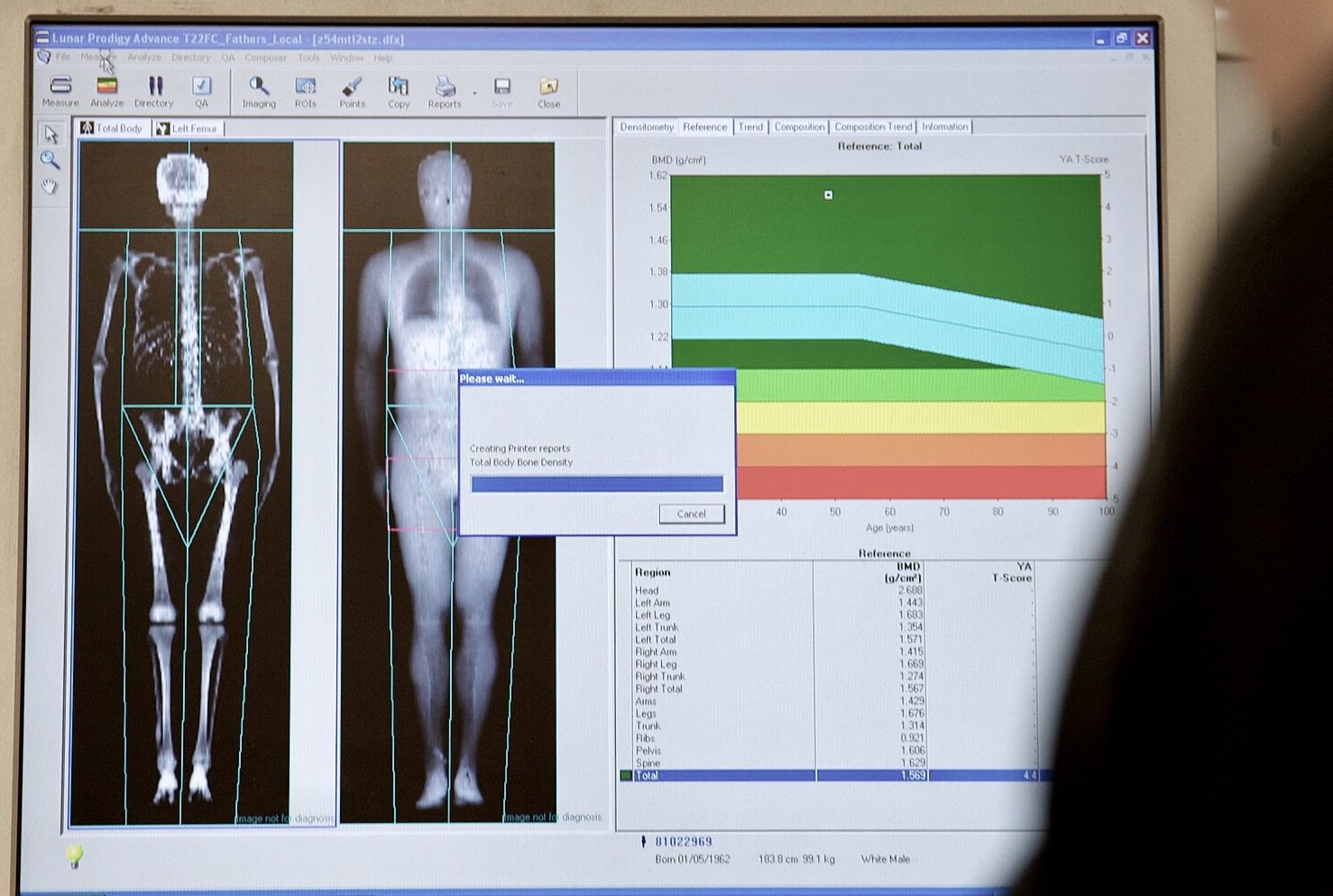Open the Analyze menu
This screenshot has height=896, width=1333.
[144, 57]
